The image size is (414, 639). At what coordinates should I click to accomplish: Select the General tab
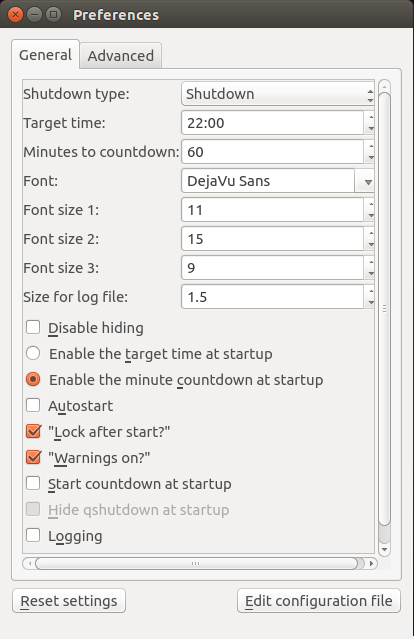(x=45, y=55)
